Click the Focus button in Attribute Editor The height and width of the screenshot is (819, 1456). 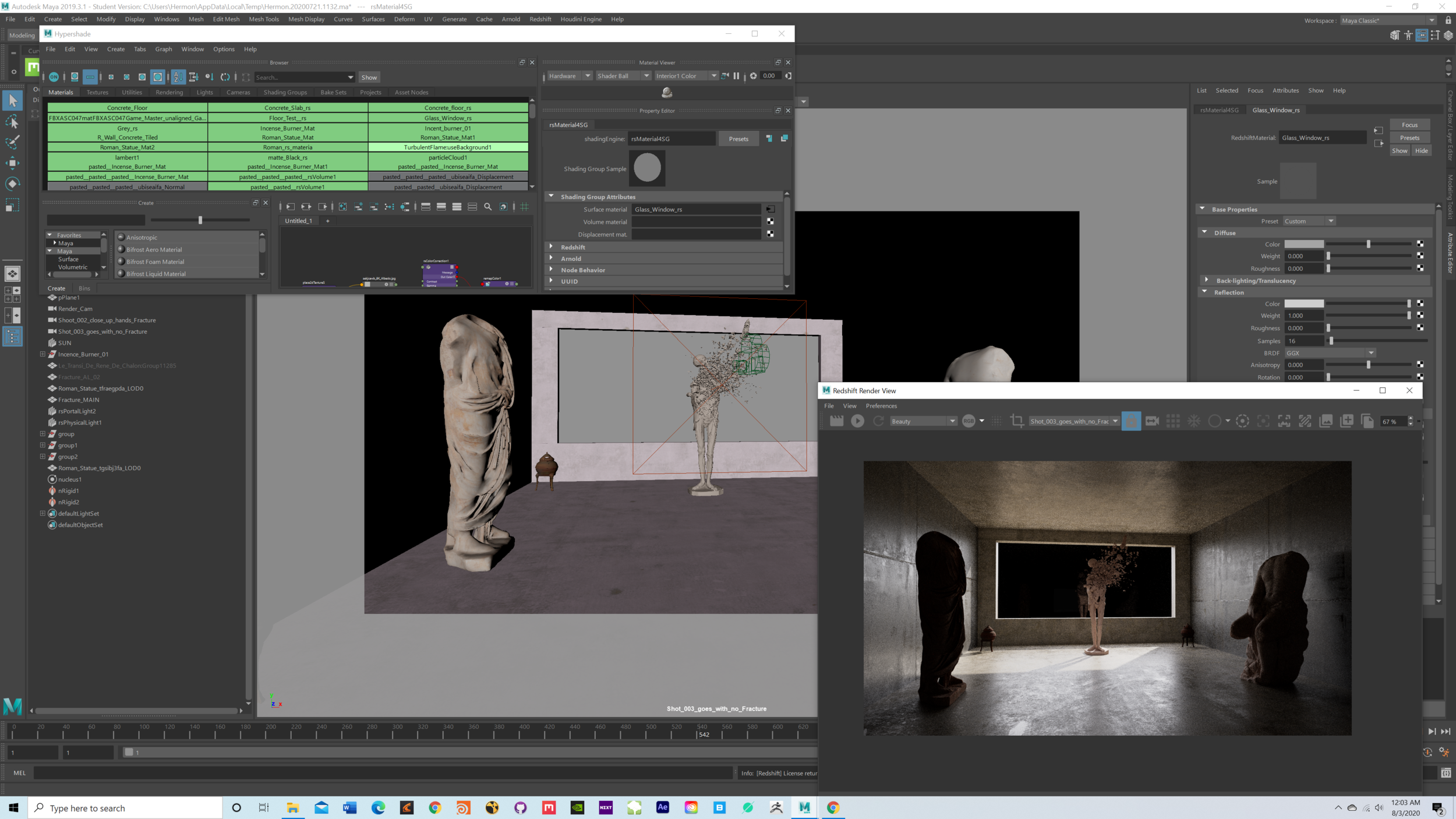click(1409, 125)
